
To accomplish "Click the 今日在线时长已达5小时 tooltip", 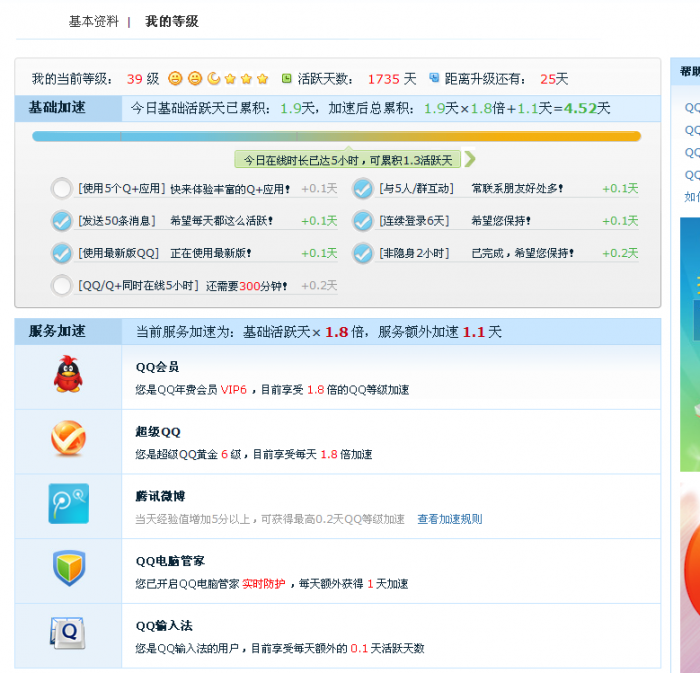I will pyautogui.click(x=347, y=160).
